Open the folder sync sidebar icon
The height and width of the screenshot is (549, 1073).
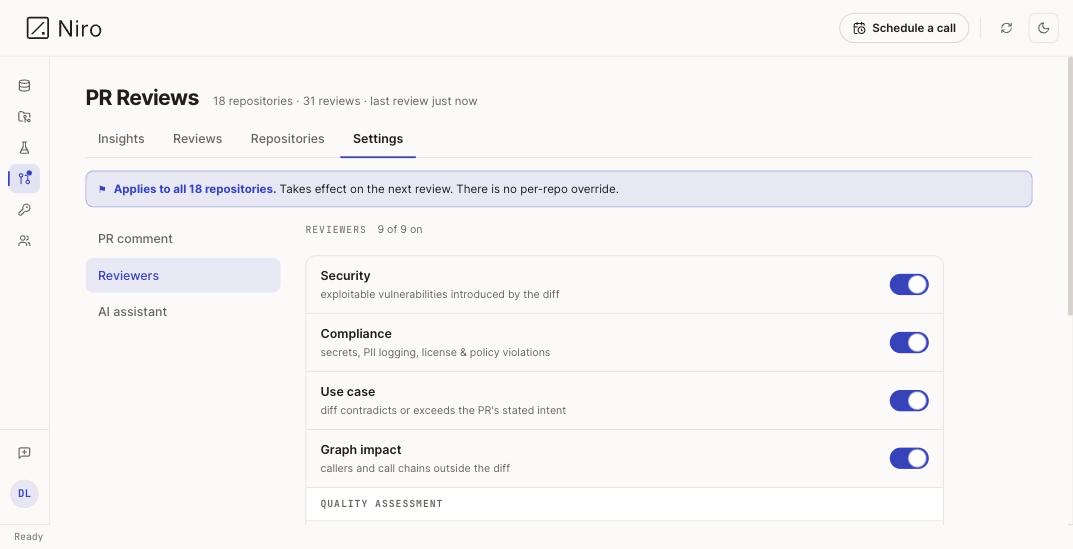coord(24,116)
